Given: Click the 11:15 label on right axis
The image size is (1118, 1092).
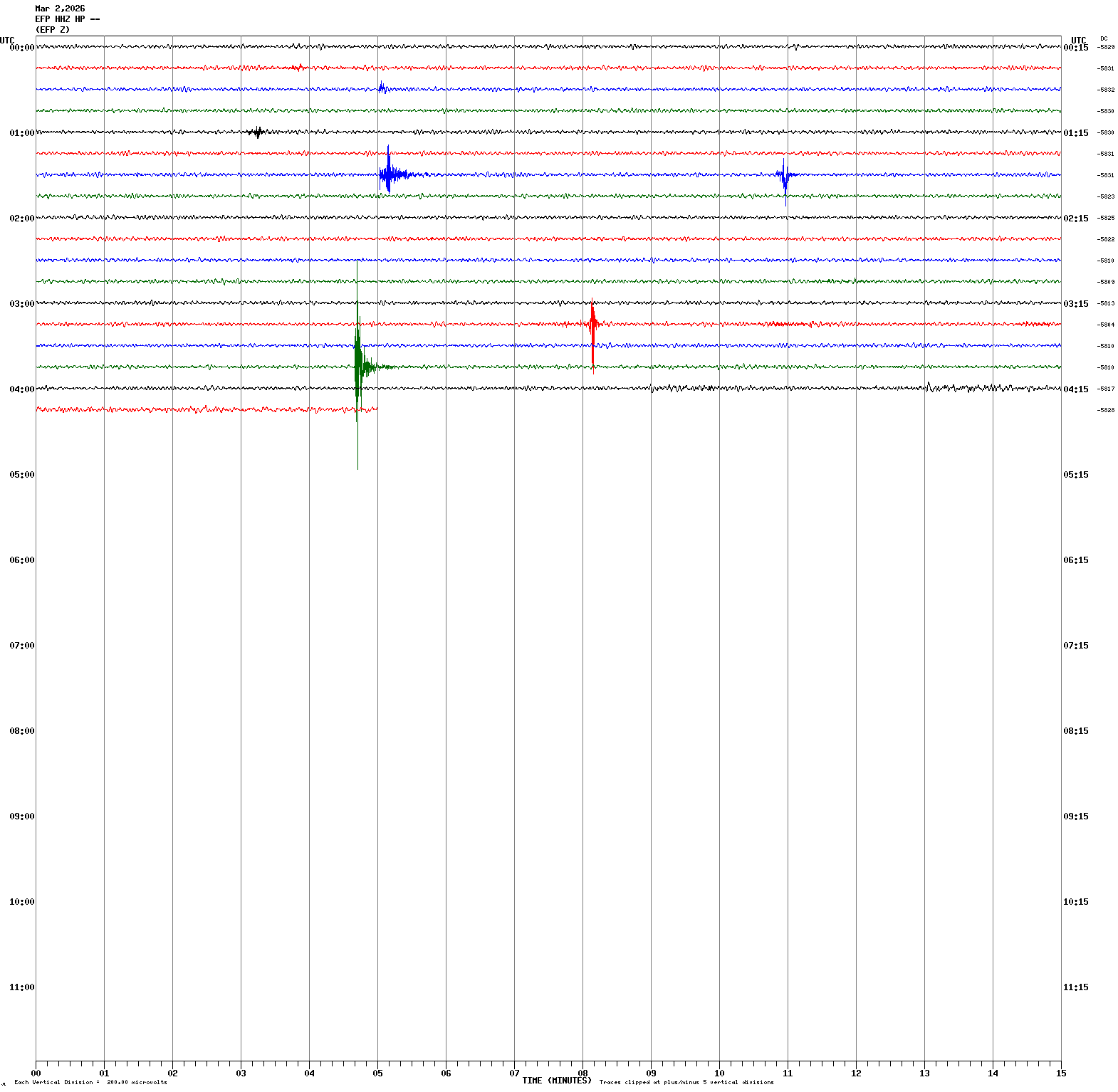Looking at the screenshot, I should (x=1075, y=987).
